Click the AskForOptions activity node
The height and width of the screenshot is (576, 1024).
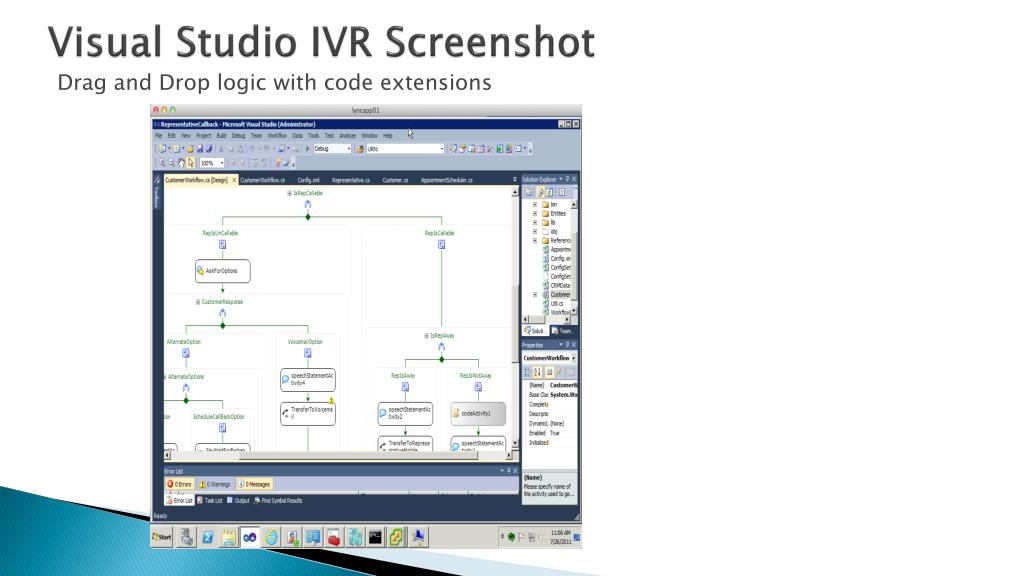[222, 271]
